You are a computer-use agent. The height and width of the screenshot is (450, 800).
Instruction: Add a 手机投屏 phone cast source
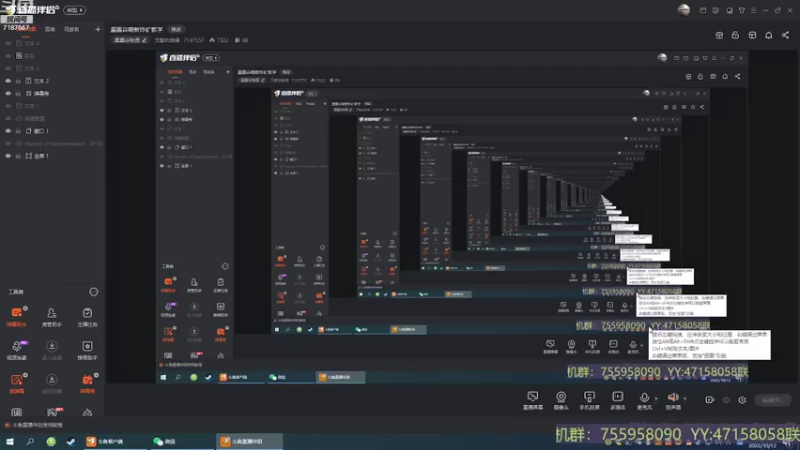tap(589, 401)
